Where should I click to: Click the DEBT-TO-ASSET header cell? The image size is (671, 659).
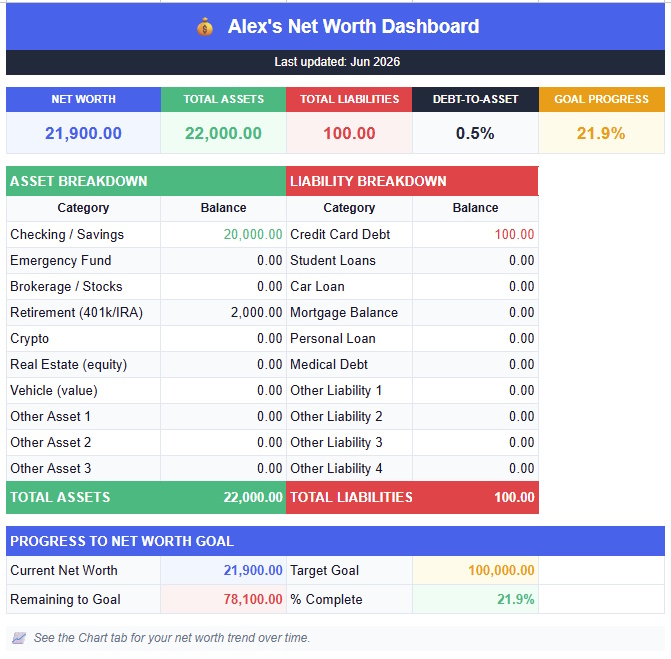pos(475,99)
